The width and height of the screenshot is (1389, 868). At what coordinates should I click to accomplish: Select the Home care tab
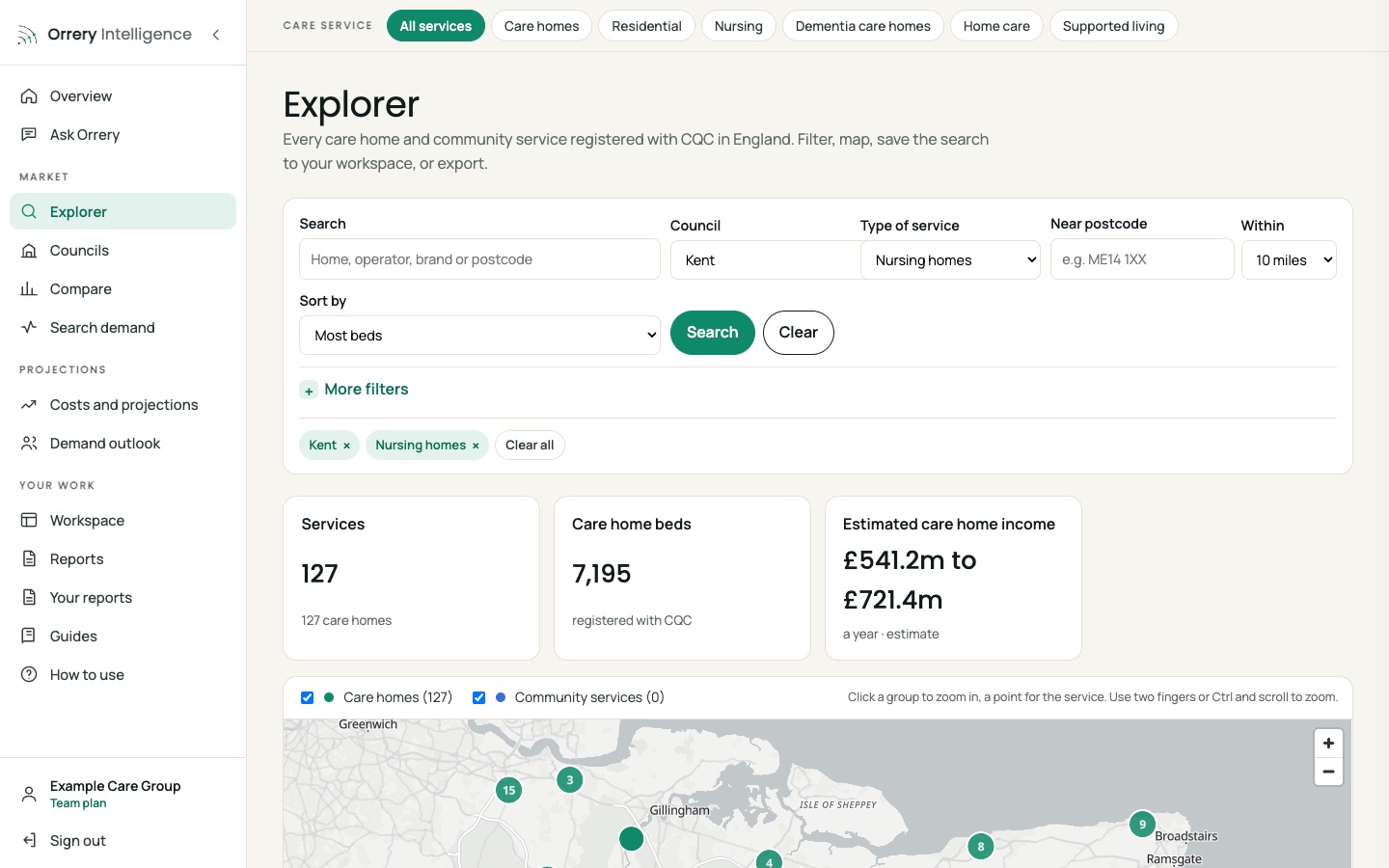[996, 26]
